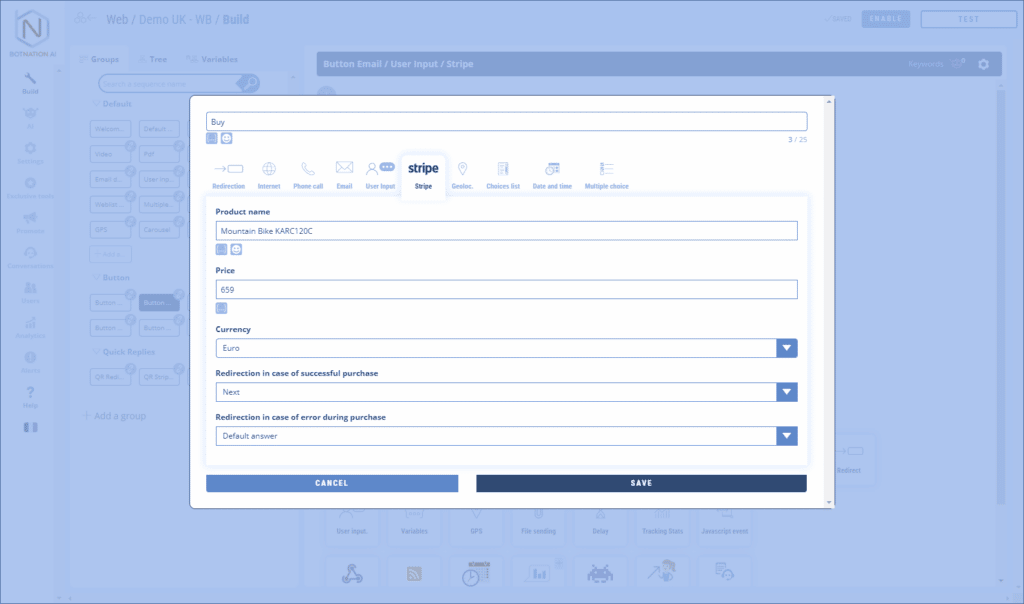This screenshot has width=1024, height=604.
Task: Click the Buy button title field
Action: pyautogui.click(x=506, y=121)
